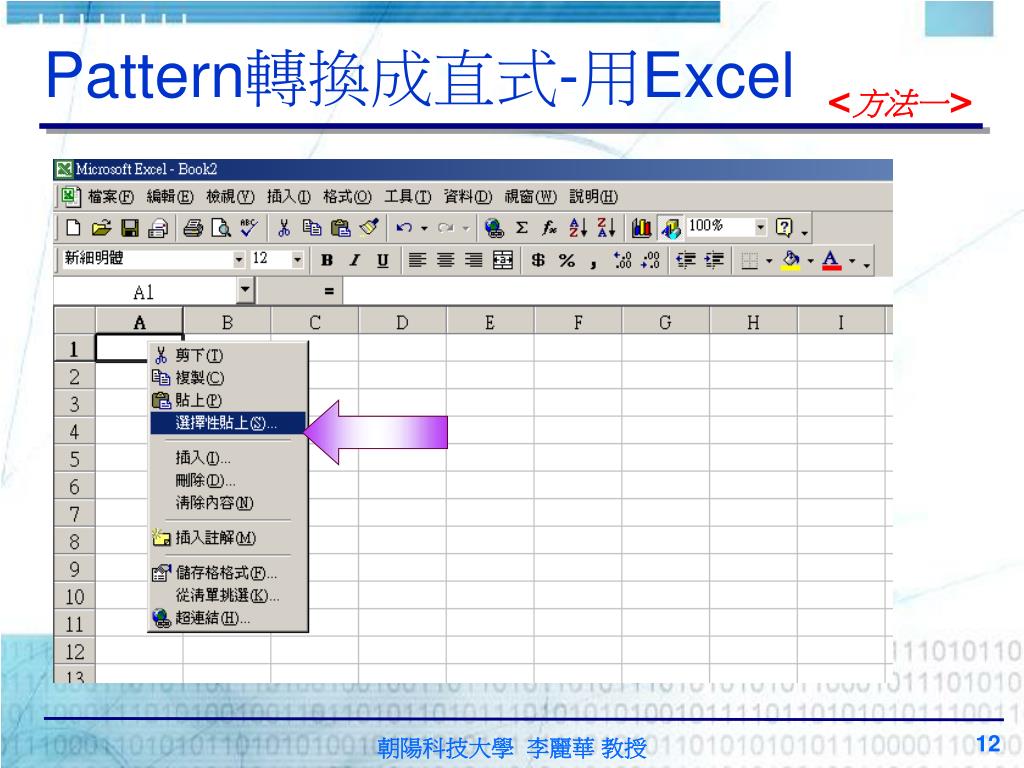Choose 超連結(H) in context menu
1024x768 pixels.
227,617
